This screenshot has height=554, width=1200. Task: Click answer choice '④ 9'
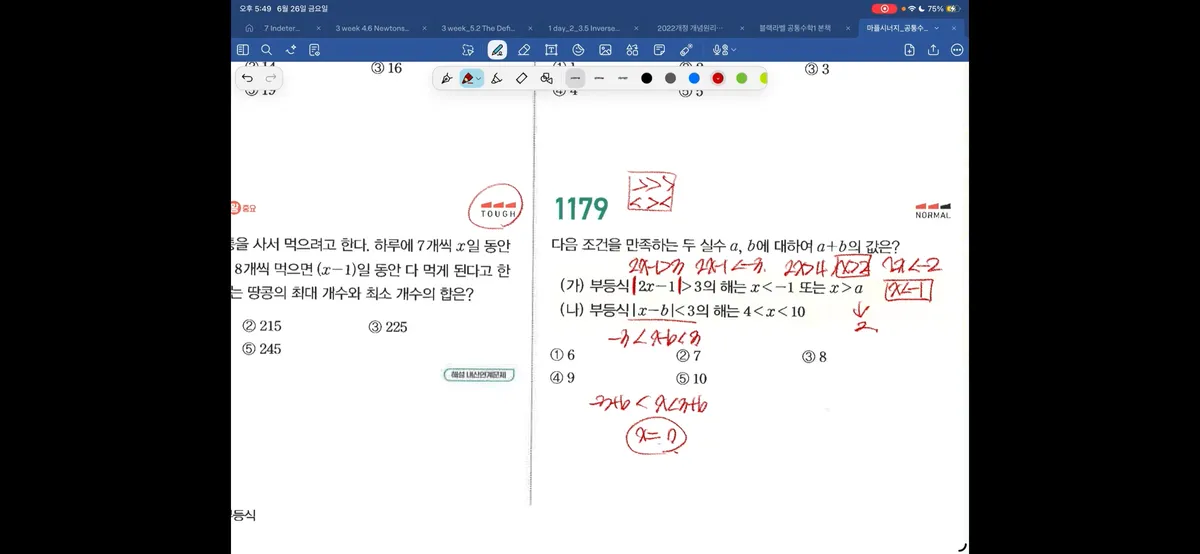pos(563,378)
